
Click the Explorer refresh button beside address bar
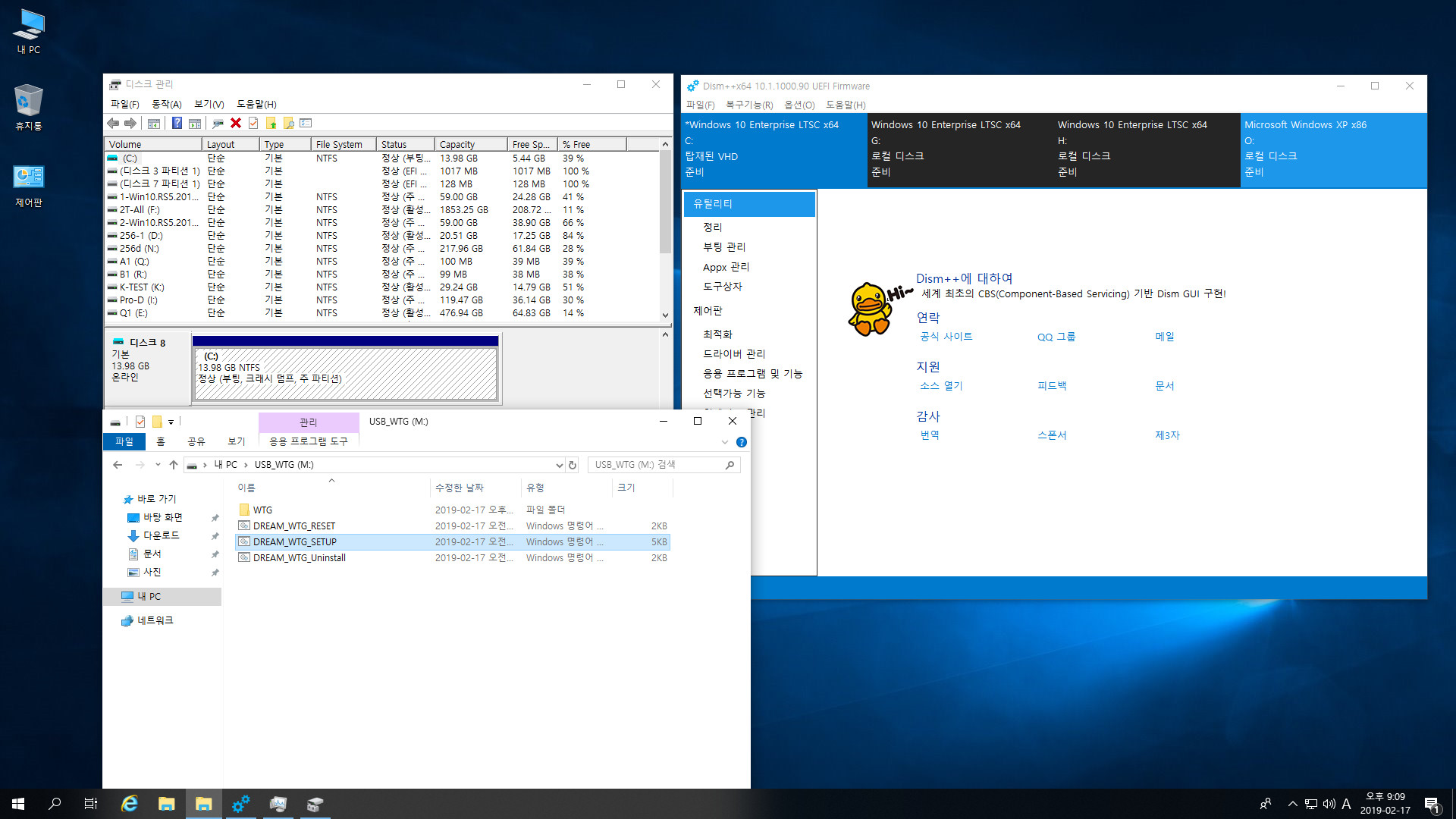573,465
